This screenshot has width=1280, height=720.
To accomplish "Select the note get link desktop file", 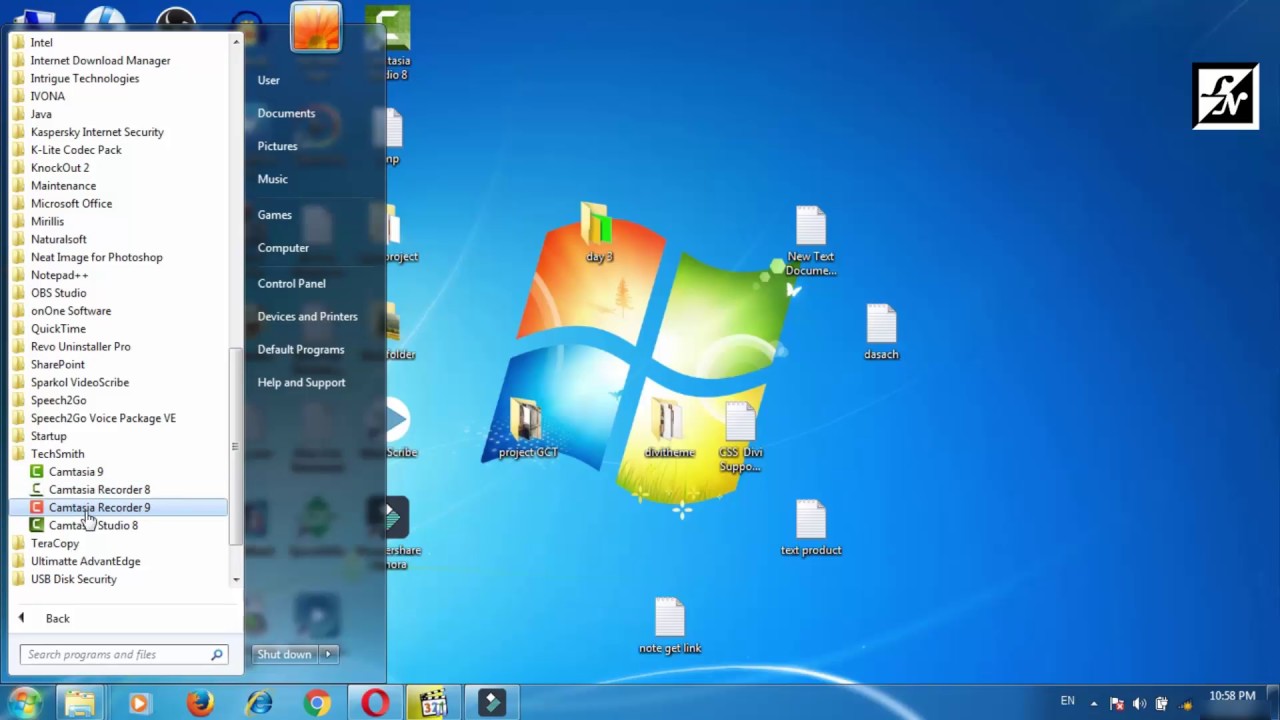I will click(x=670, y=626).
